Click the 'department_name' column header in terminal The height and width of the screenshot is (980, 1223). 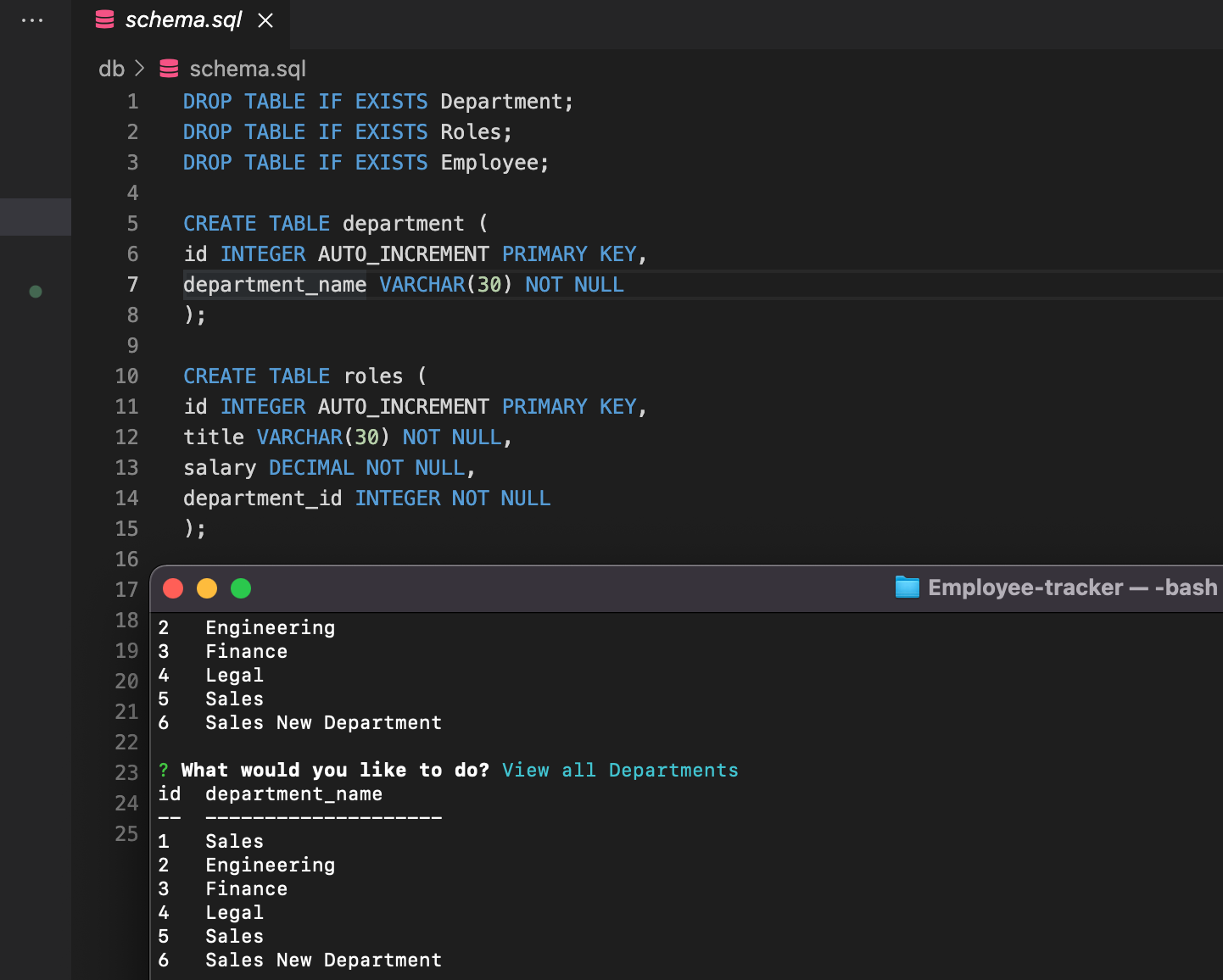[293, 794]
